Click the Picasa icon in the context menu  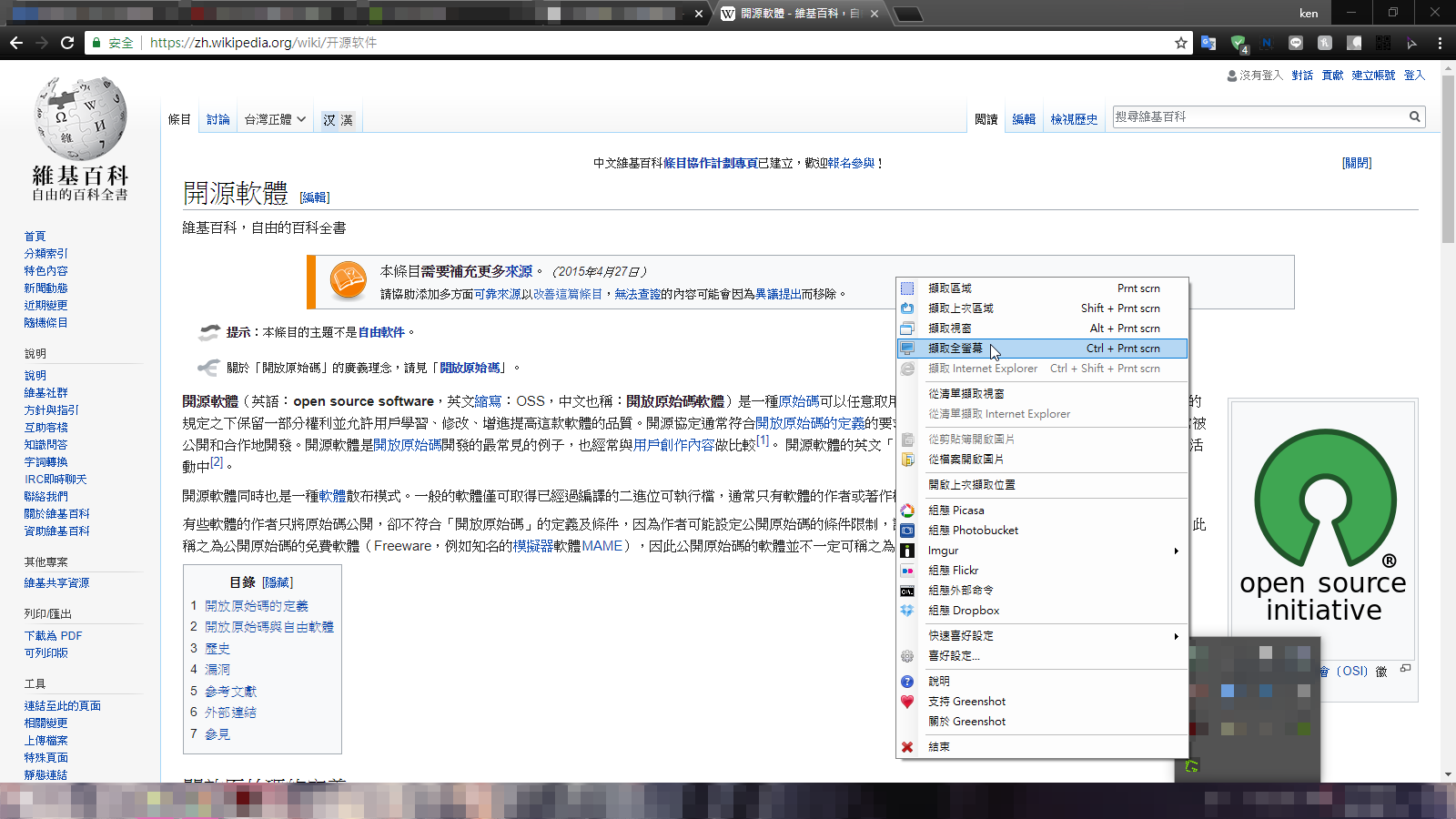[907, 511]
